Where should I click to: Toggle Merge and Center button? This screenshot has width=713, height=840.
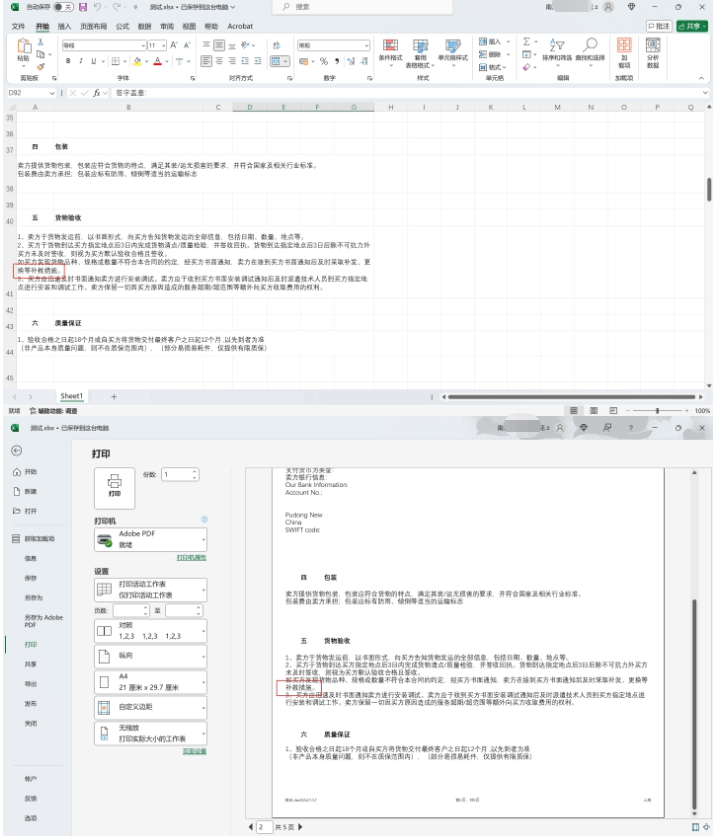click(276, 61)
